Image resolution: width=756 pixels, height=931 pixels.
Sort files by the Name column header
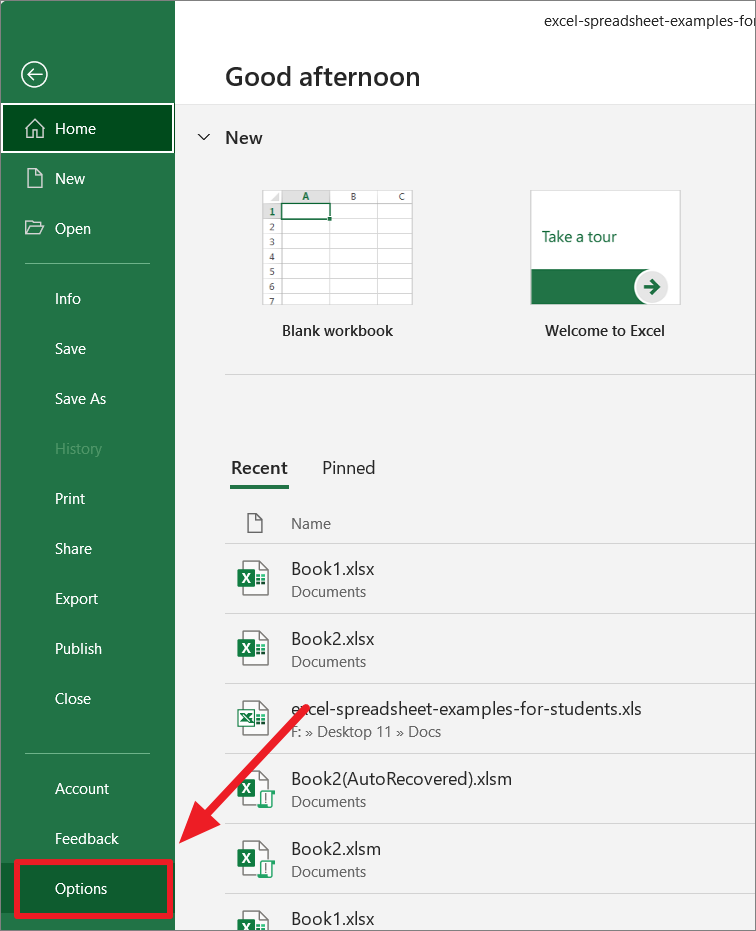(311, 524)
